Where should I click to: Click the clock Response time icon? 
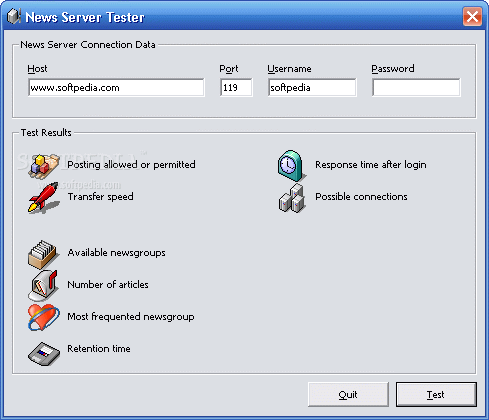pyautogui.click(x=292, y=165)
